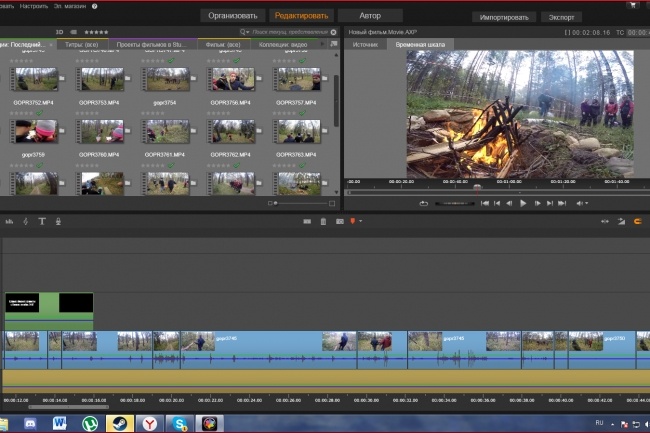Click the Импортировать button
Screen dimensions: 650x433
pos(504,17)
